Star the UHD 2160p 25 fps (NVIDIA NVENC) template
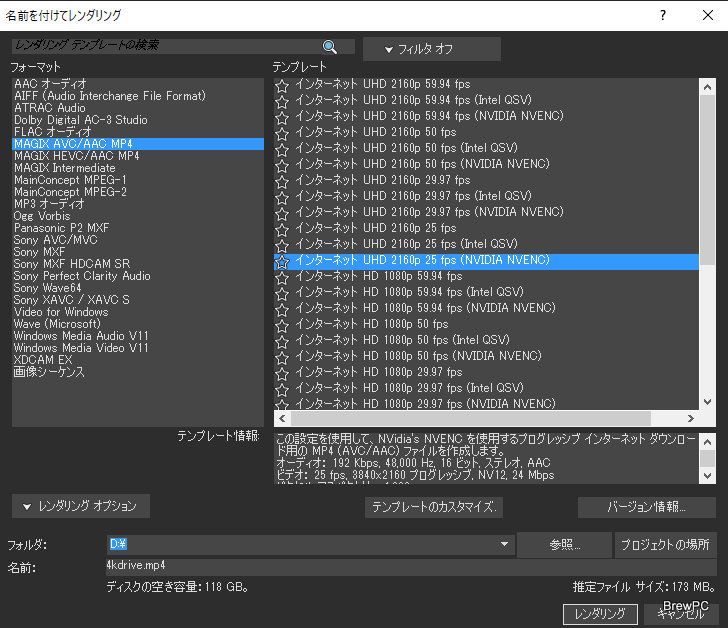Screen dimensions: 728x628 coord(282,260)
